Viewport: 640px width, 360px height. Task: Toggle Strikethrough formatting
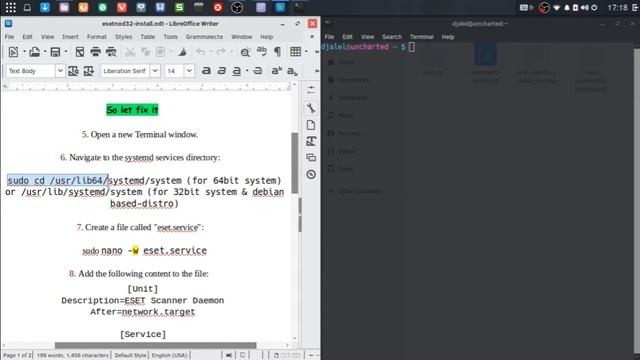pyautogui.click(x=258, y=71)
